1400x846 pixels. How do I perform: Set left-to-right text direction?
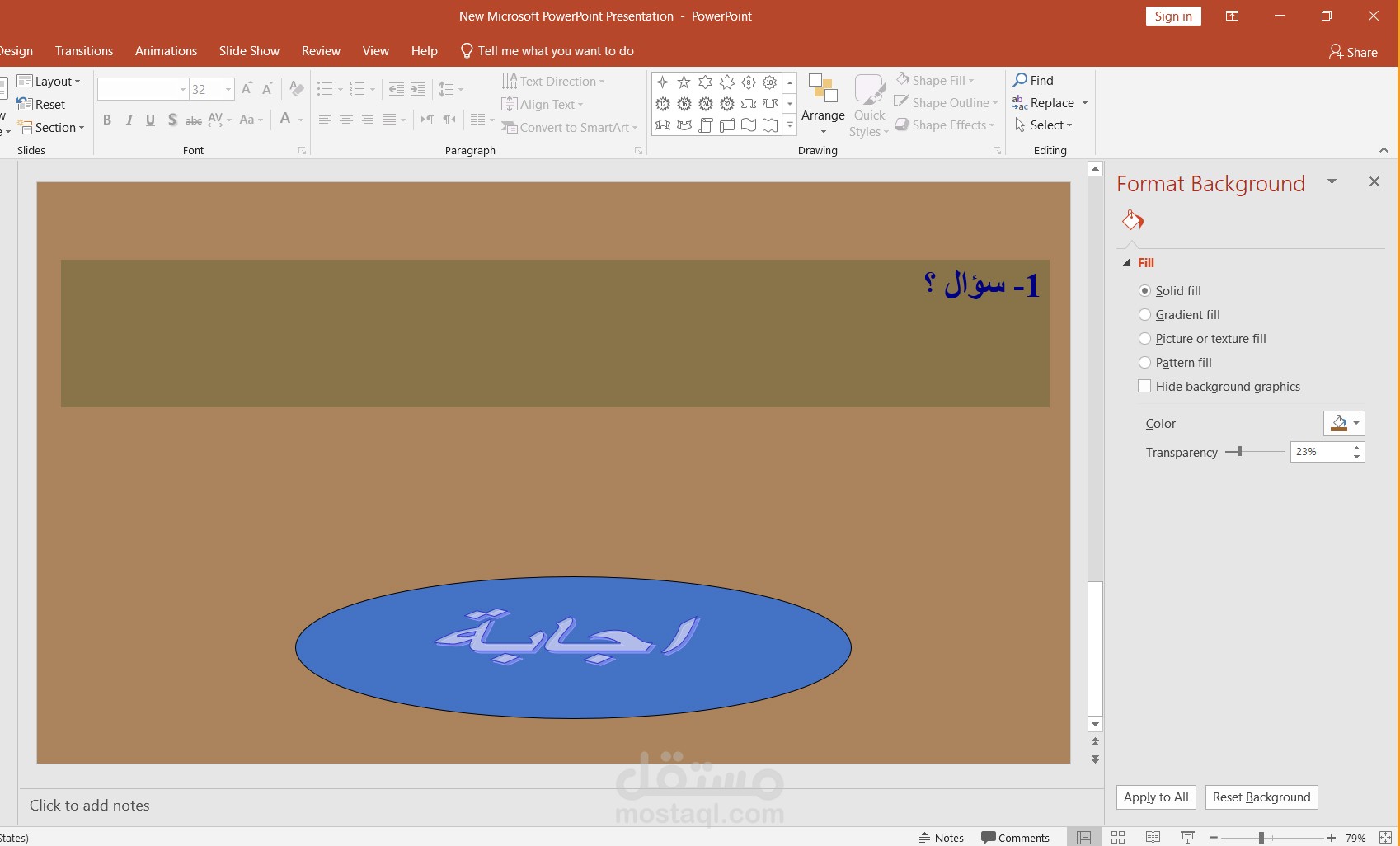[426, 120]
